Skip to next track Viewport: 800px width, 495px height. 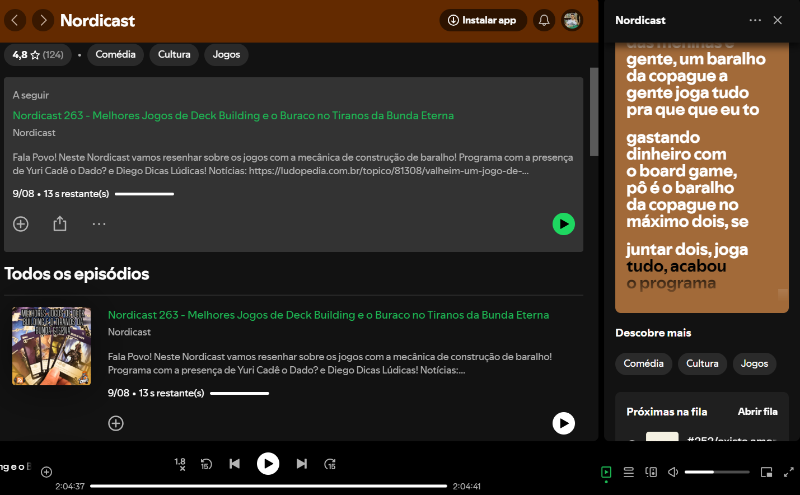(302, 464)
